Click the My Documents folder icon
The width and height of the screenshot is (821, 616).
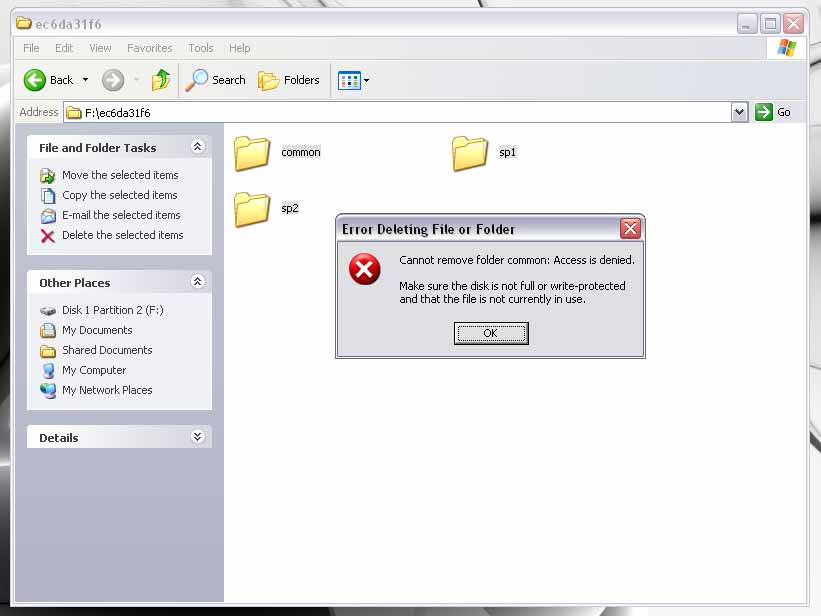pyautogui.click(x=48, y=331)
